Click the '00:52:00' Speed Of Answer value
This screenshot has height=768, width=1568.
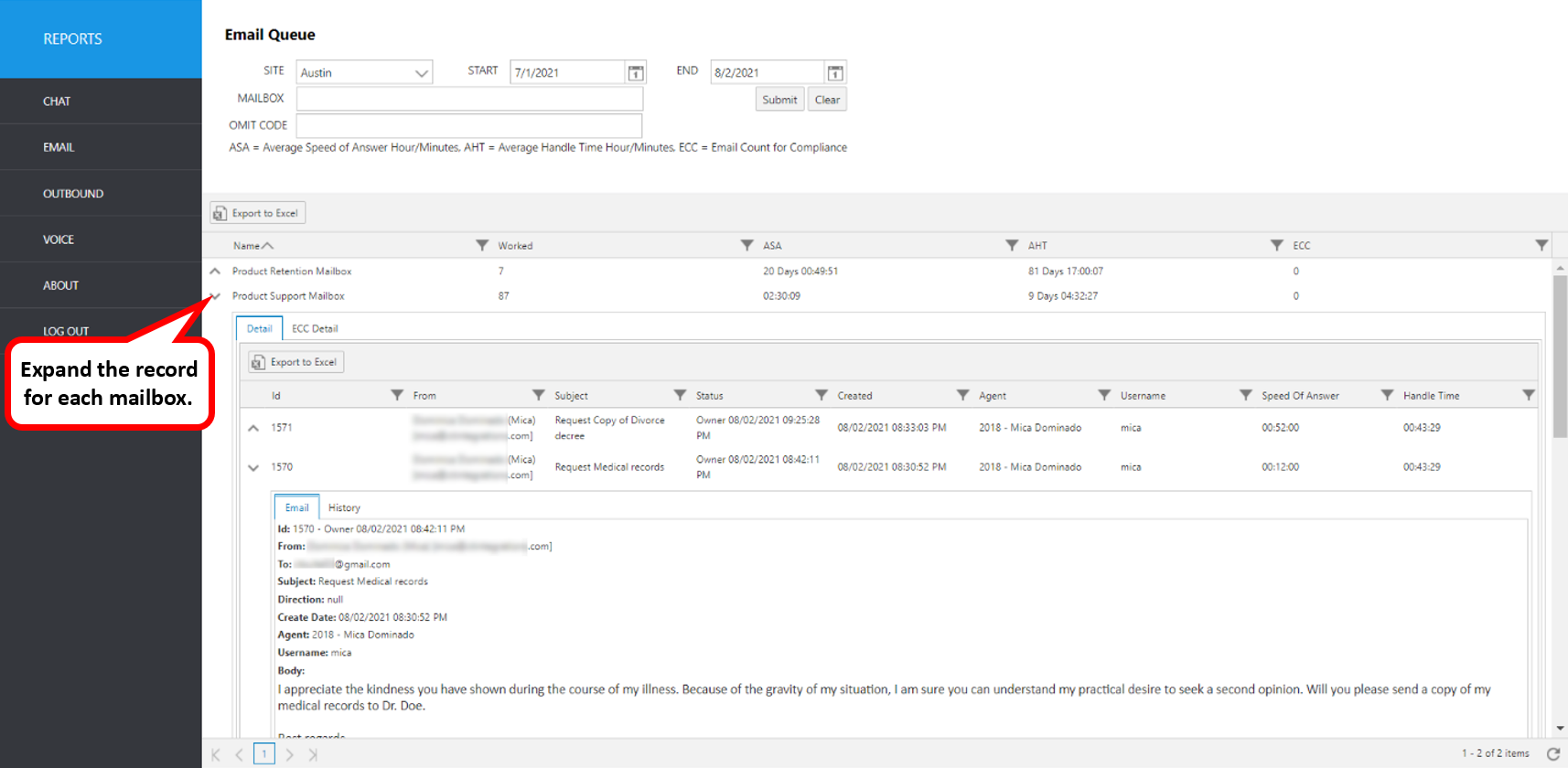pos(1280,428)
